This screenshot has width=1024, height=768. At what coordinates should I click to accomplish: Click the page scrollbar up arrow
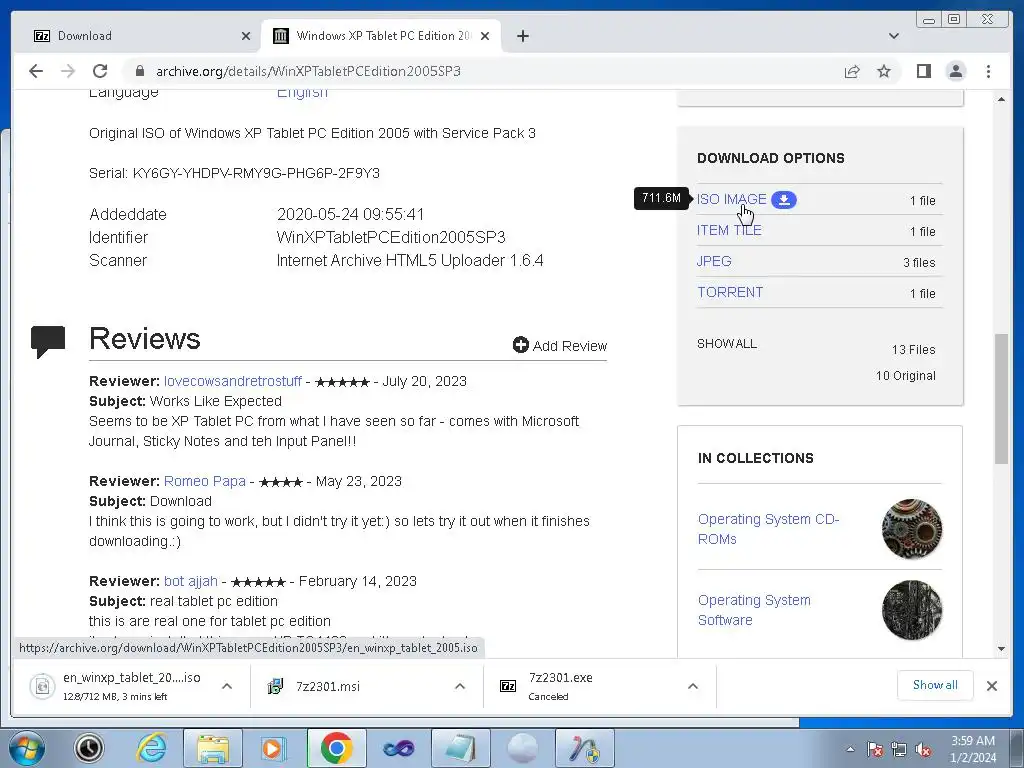[x=1001, y=99]
